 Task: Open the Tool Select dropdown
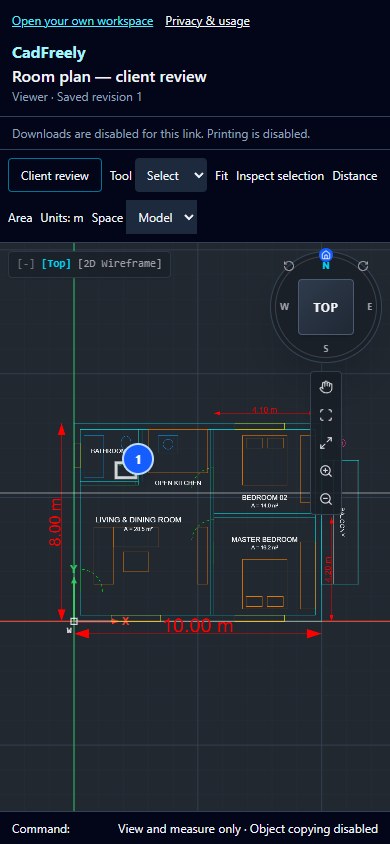pyautogui.click(x=171, y=175)
